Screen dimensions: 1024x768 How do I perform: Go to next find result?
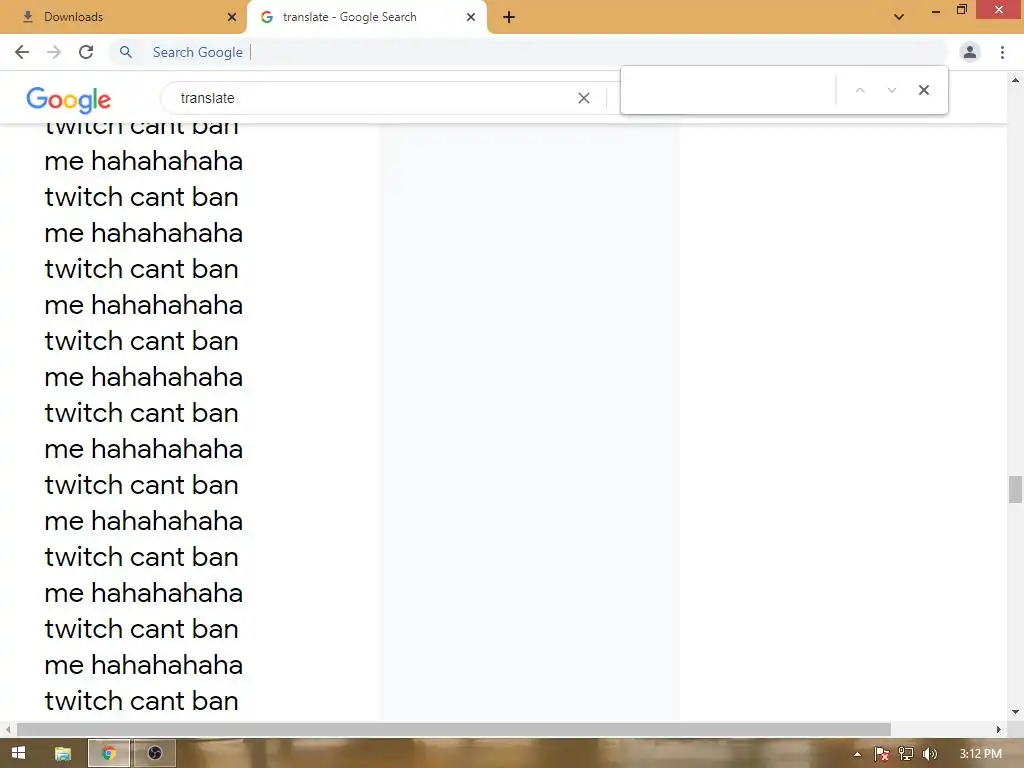click(891, 90)
